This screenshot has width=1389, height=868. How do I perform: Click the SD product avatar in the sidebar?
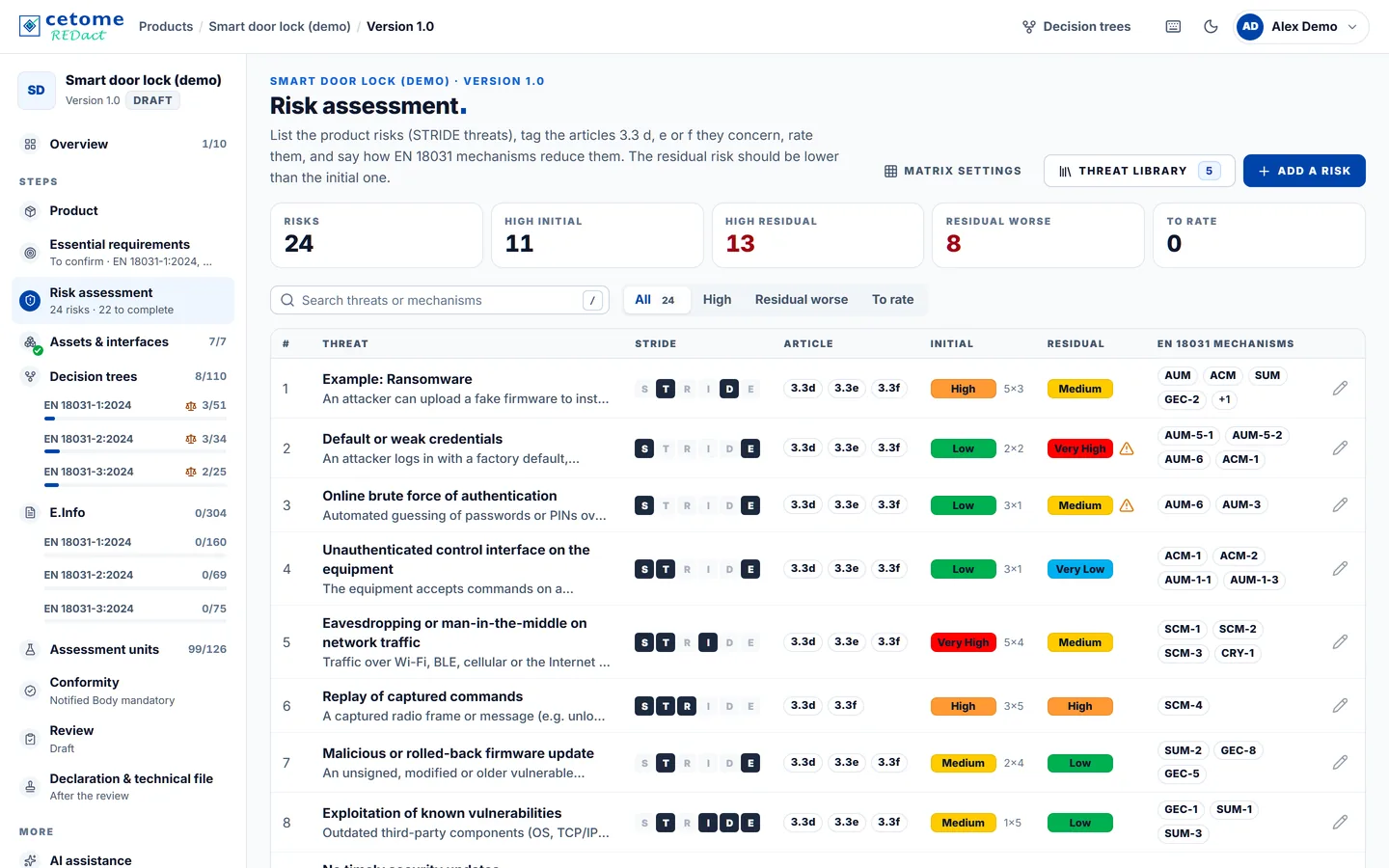point(36,91)
